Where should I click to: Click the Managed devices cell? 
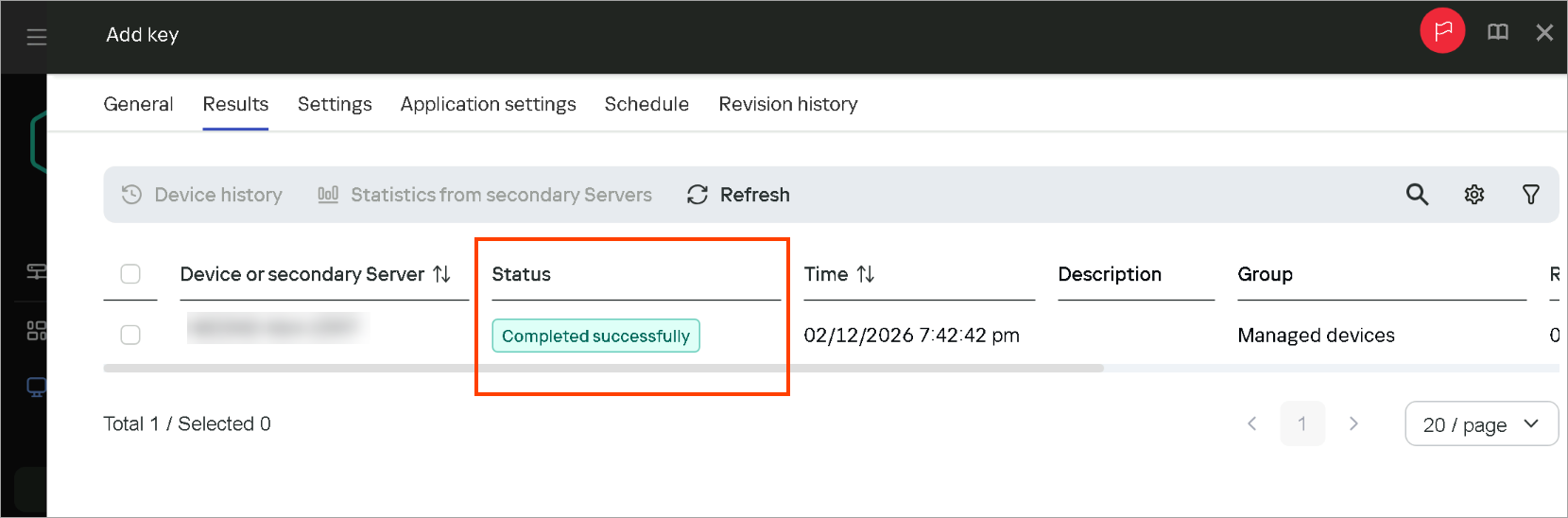click(1317, 336)
